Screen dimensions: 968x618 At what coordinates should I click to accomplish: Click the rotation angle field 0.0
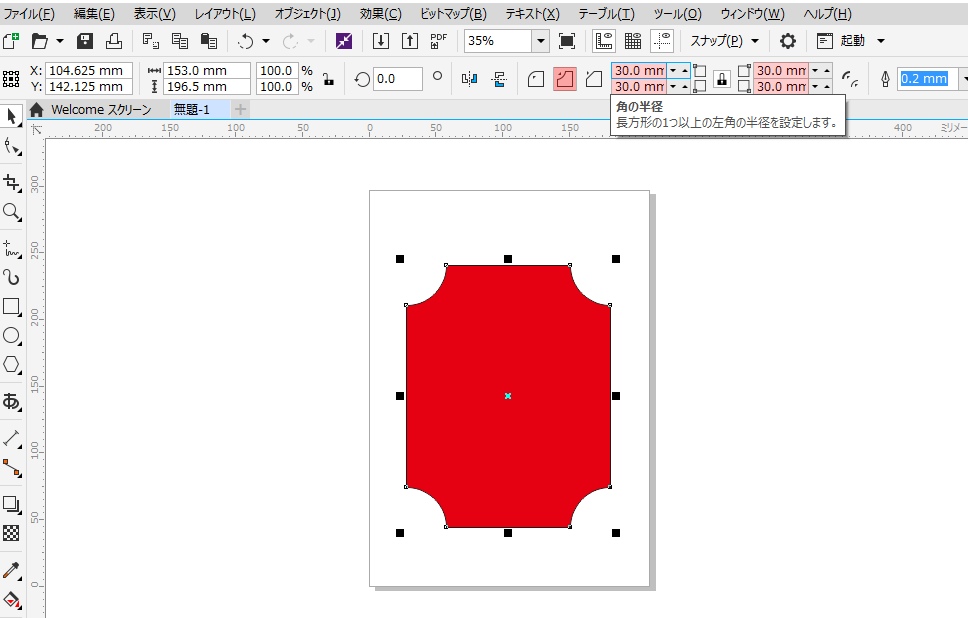(398, 78)
